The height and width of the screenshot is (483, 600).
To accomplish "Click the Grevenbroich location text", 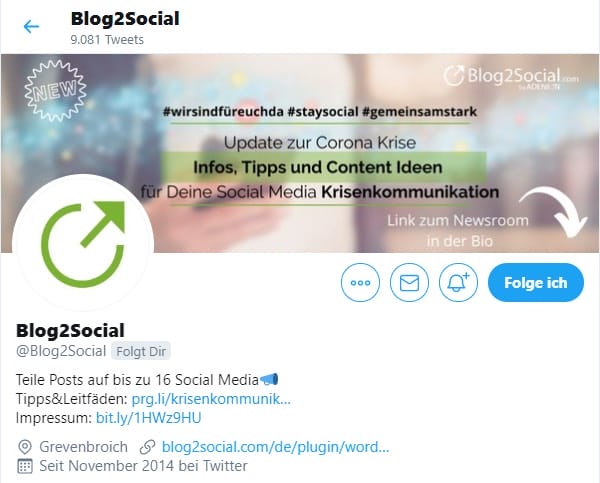I will pos(83,447).
